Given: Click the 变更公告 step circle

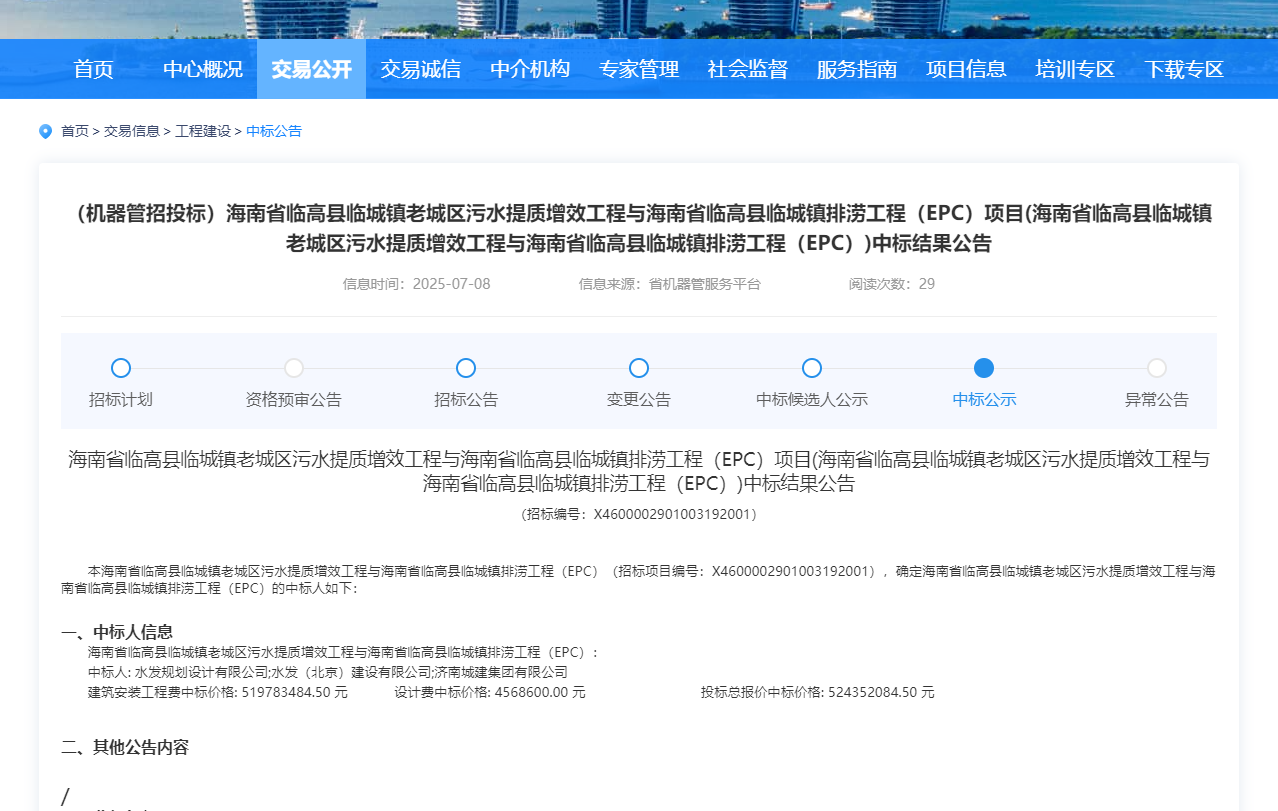Looking at the screenshot, I should (639, 367).
